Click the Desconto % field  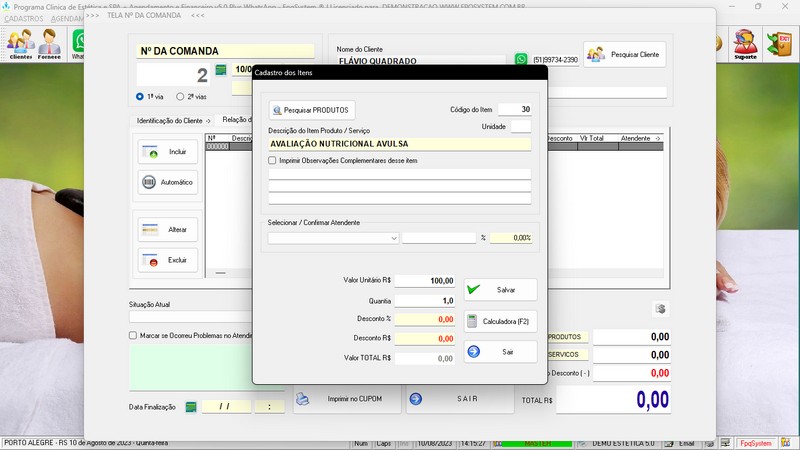coord(424,319)
